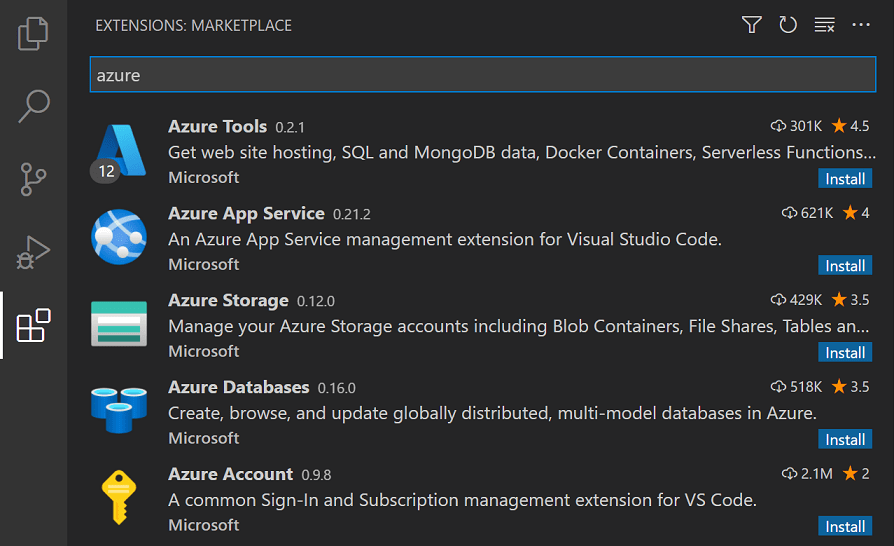Click the Azure Storage extension icon
Viewport: 894px width, 546px height.
119,324
